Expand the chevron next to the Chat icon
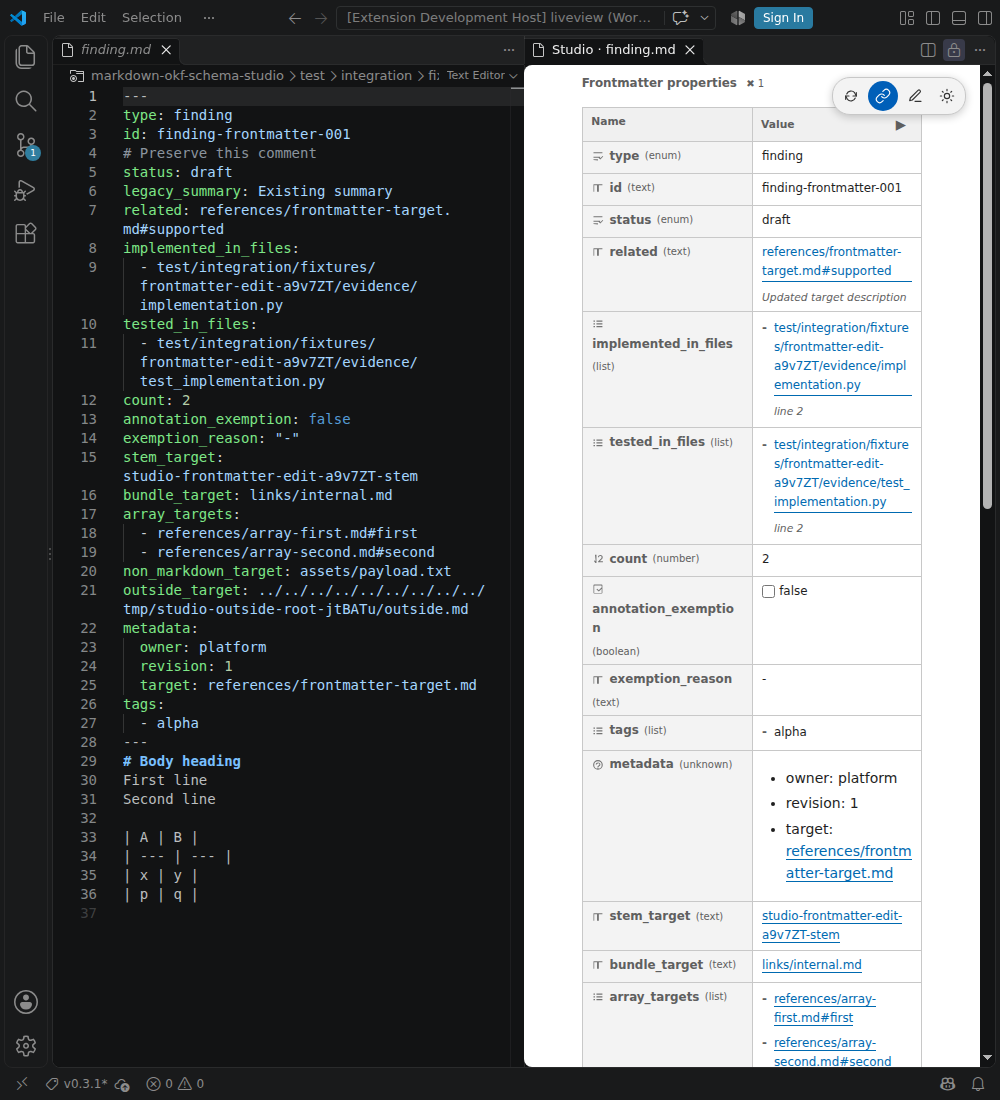This screenshot has width=1000, height=1100. point(705,18)
